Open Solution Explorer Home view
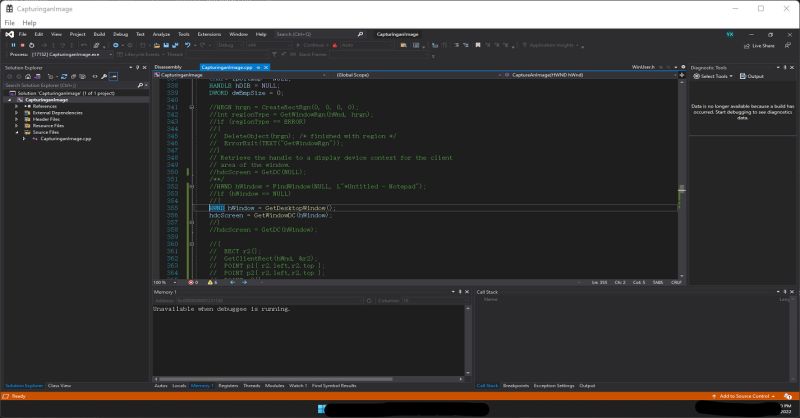 point(28,77)
